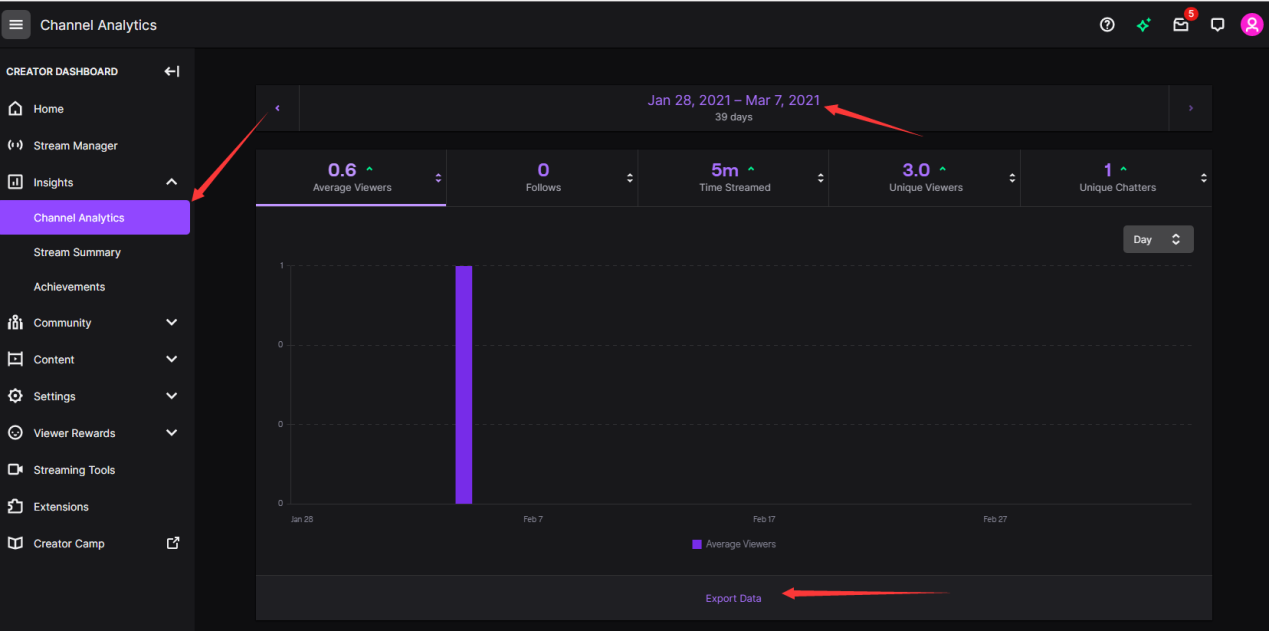The height and width of the screenshot is (631, 1269).
Task: Click the Export Data link
Action: pos(733,598)
